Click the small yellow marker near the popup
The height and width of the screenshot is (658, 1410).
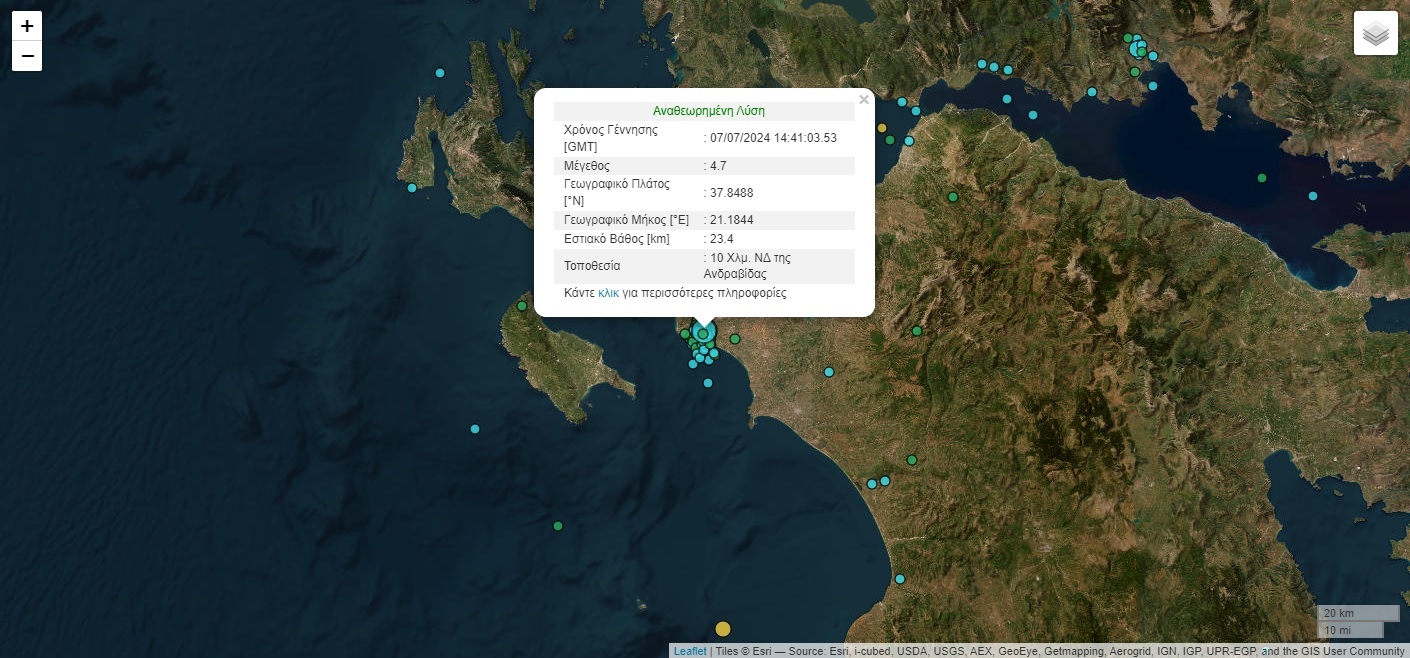(x=881, y=128)
